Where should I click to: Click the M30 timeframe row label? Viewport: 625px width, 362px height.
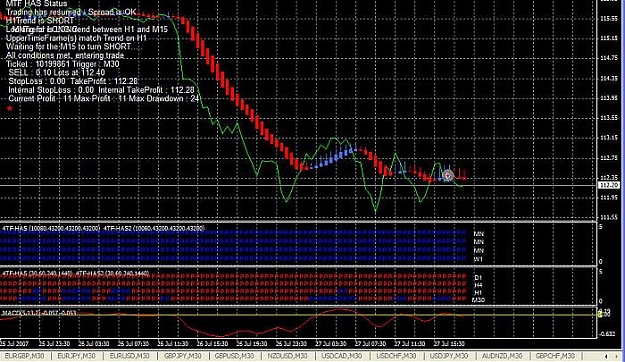[x=478, y=300]
